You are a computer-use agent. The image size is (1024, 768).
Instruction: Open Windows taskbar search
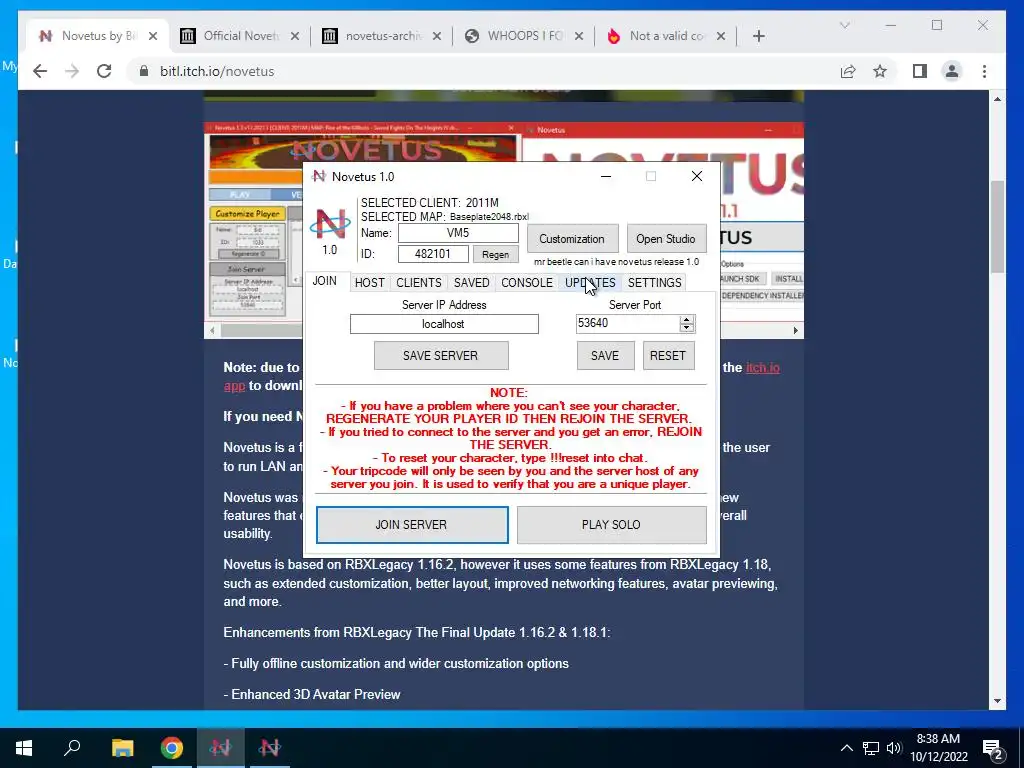pos(72,748)
